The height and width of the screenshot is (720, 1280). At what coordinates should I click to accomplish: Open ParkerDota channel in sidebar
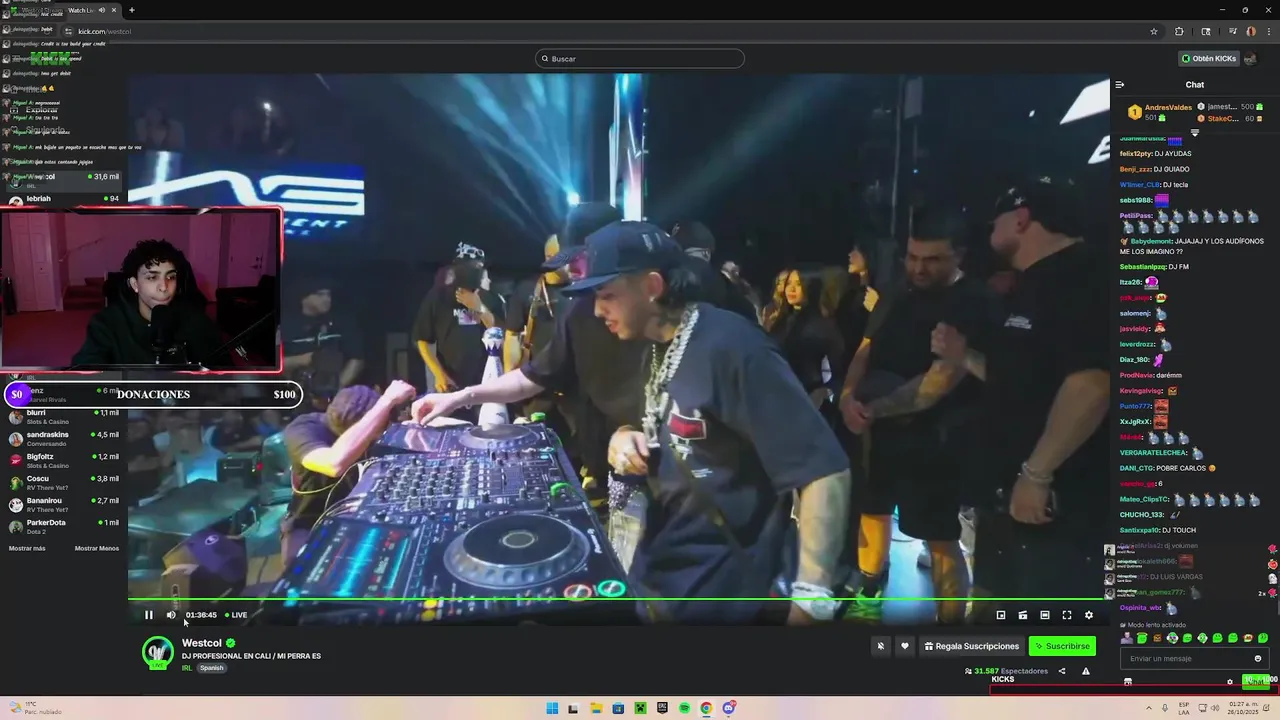point(62,525)
